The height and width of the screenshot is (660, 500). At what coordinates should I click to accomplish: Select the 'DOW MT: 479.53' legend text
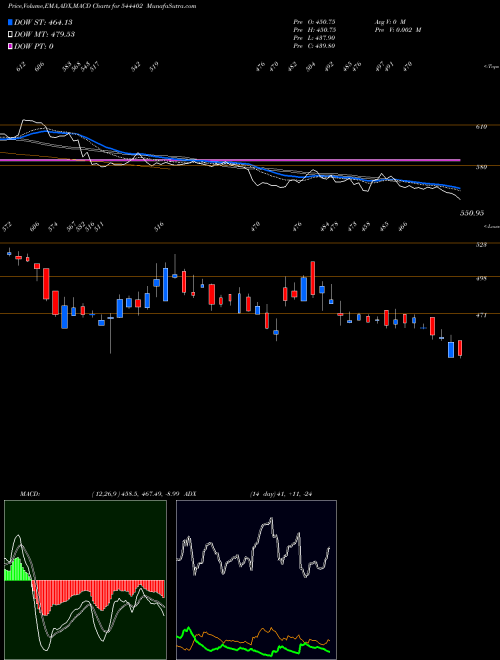45,35
